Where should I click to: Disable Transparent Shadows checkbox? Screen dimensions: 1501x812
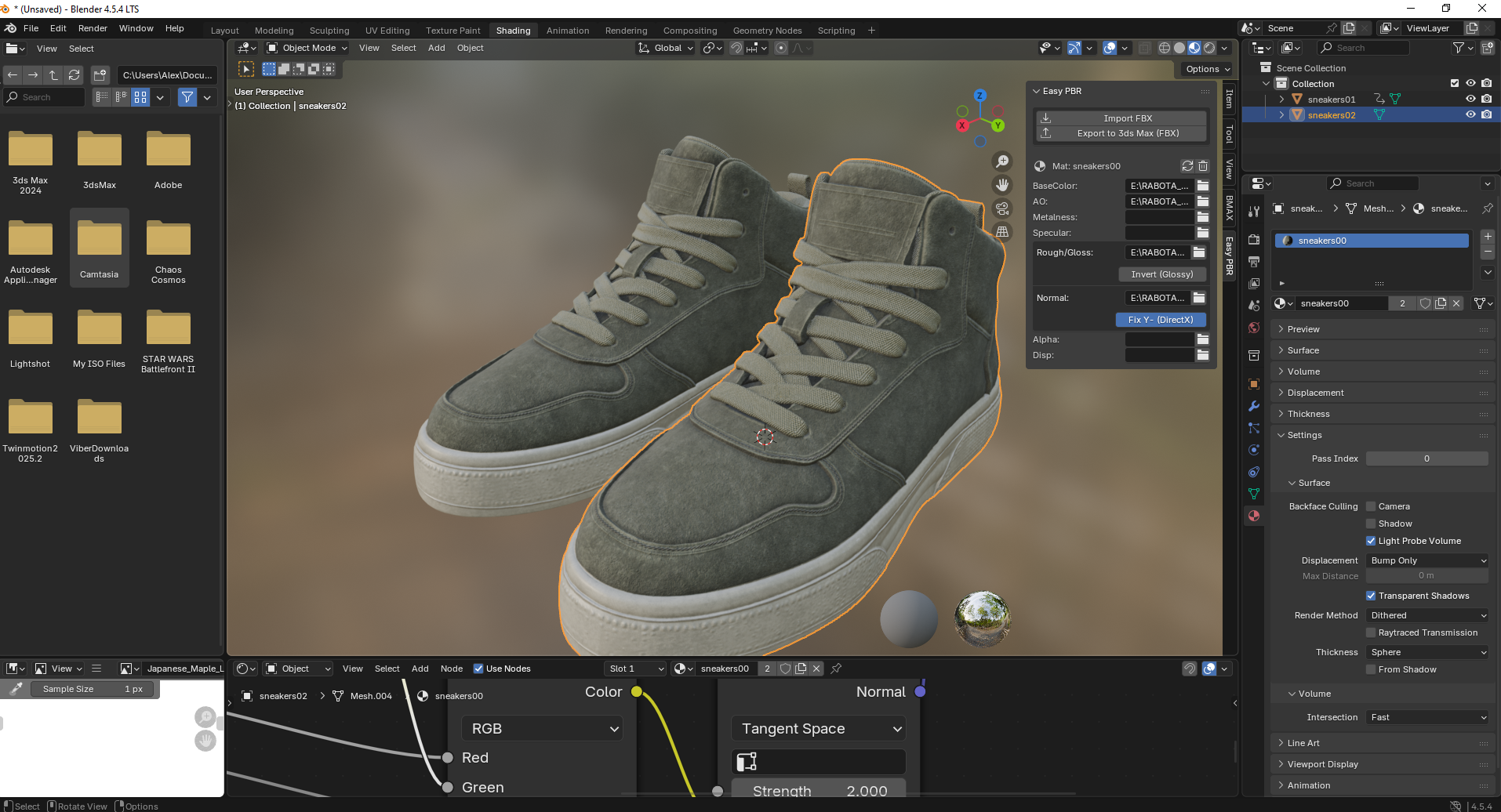pos(1371,596)
